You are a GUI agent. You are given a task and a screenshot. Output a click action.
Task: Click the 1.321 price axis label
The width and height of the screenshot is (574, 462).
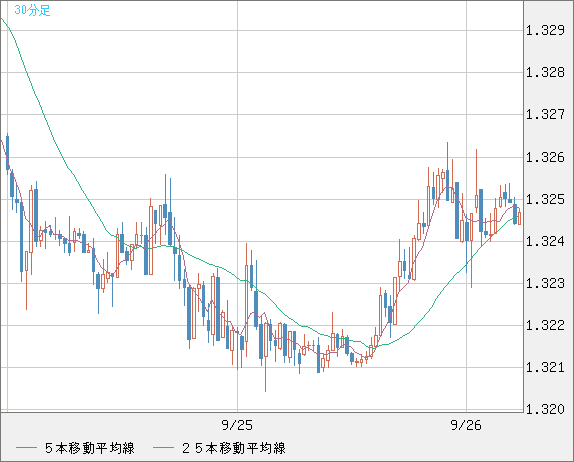[545, 367]
